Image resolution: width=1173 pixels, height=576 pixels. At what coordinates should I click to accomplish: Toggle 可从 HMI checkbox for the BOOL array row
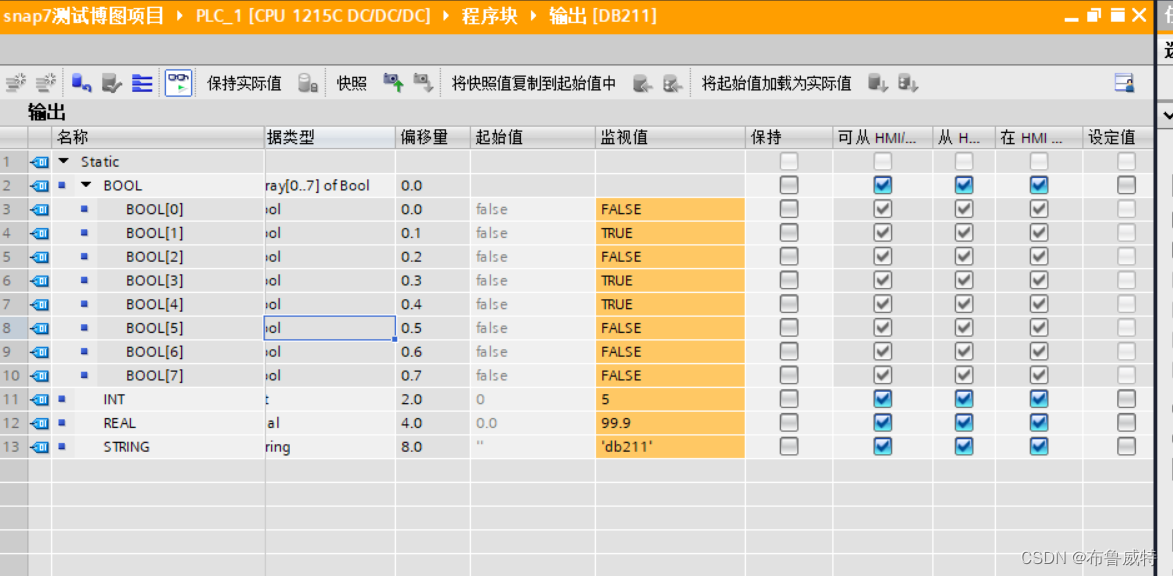(883, 185)
